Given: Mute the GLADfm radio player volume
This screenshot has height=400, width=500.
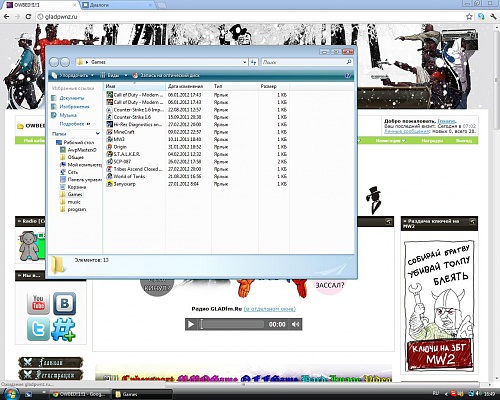Looking at the screenshot, I should (x=295, y=324).
